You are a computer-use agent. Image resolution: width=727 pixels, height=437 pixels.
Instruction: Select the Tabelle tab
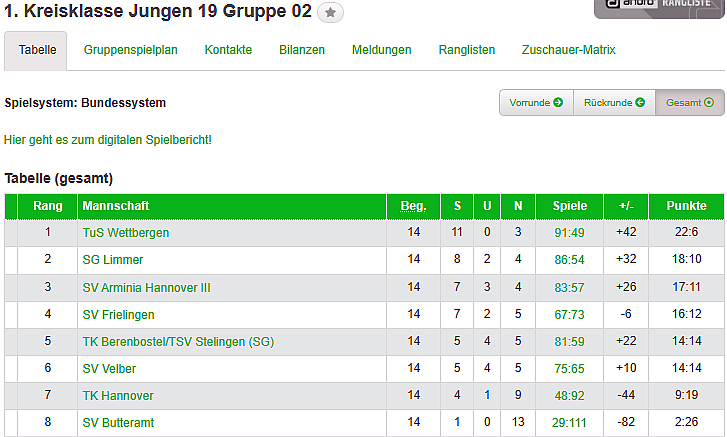pyautogui.click(x=37, y=50)
